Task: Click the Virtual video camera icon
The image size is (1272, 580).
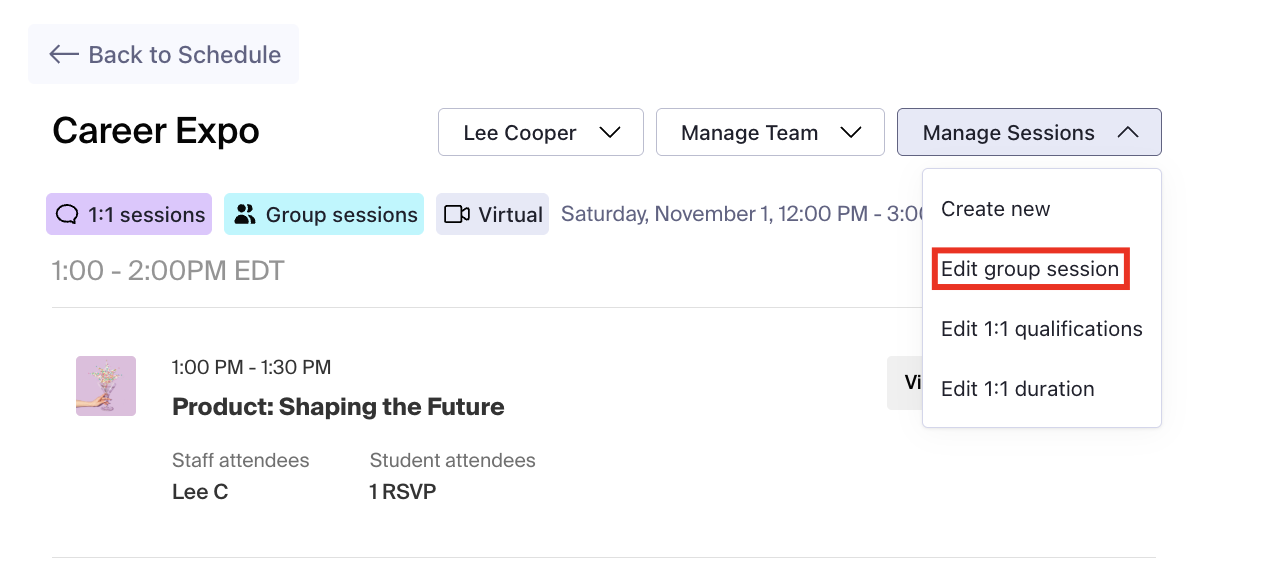Action: tap(457, 214)
